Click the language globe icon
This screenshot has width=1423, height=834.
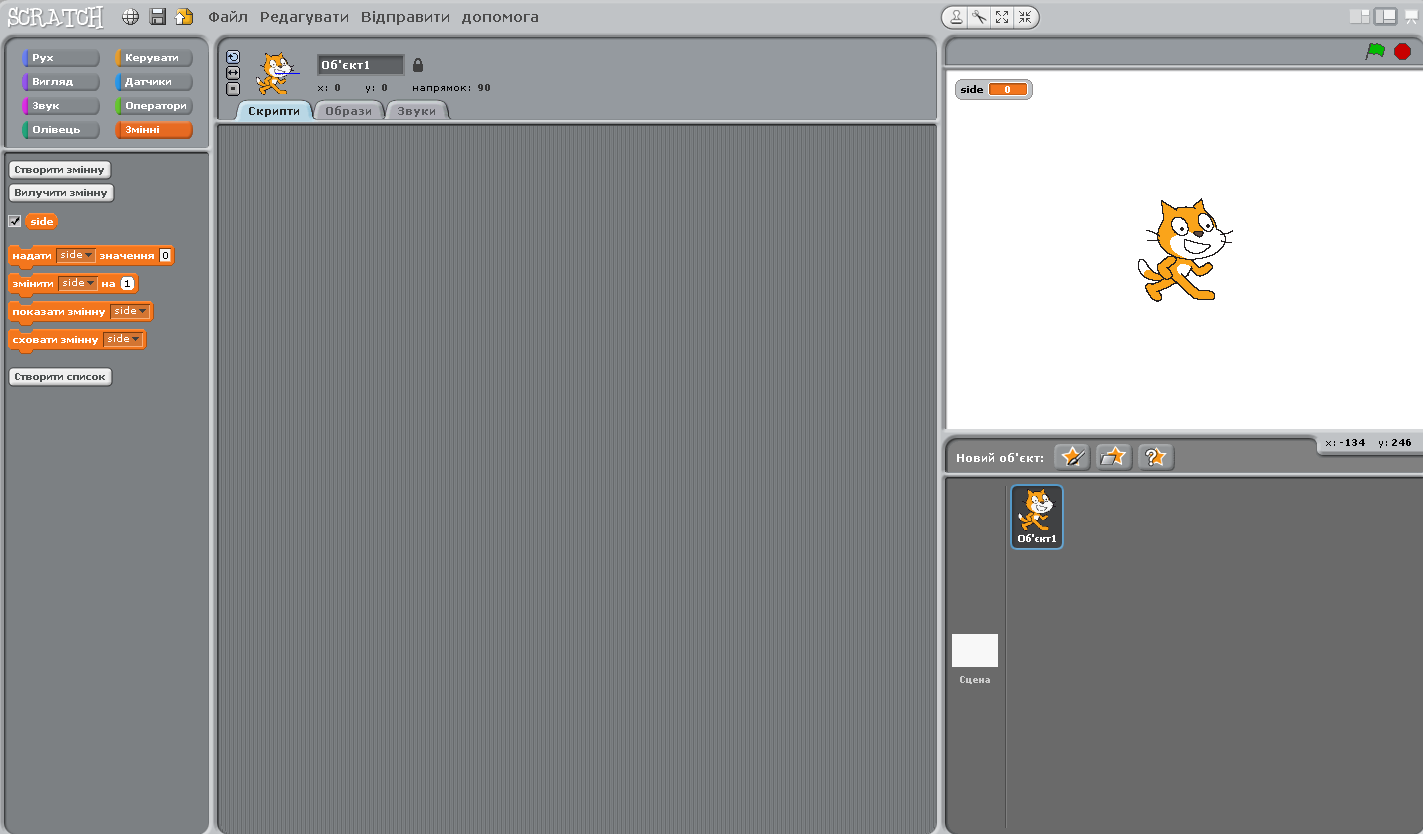point(130,17)
